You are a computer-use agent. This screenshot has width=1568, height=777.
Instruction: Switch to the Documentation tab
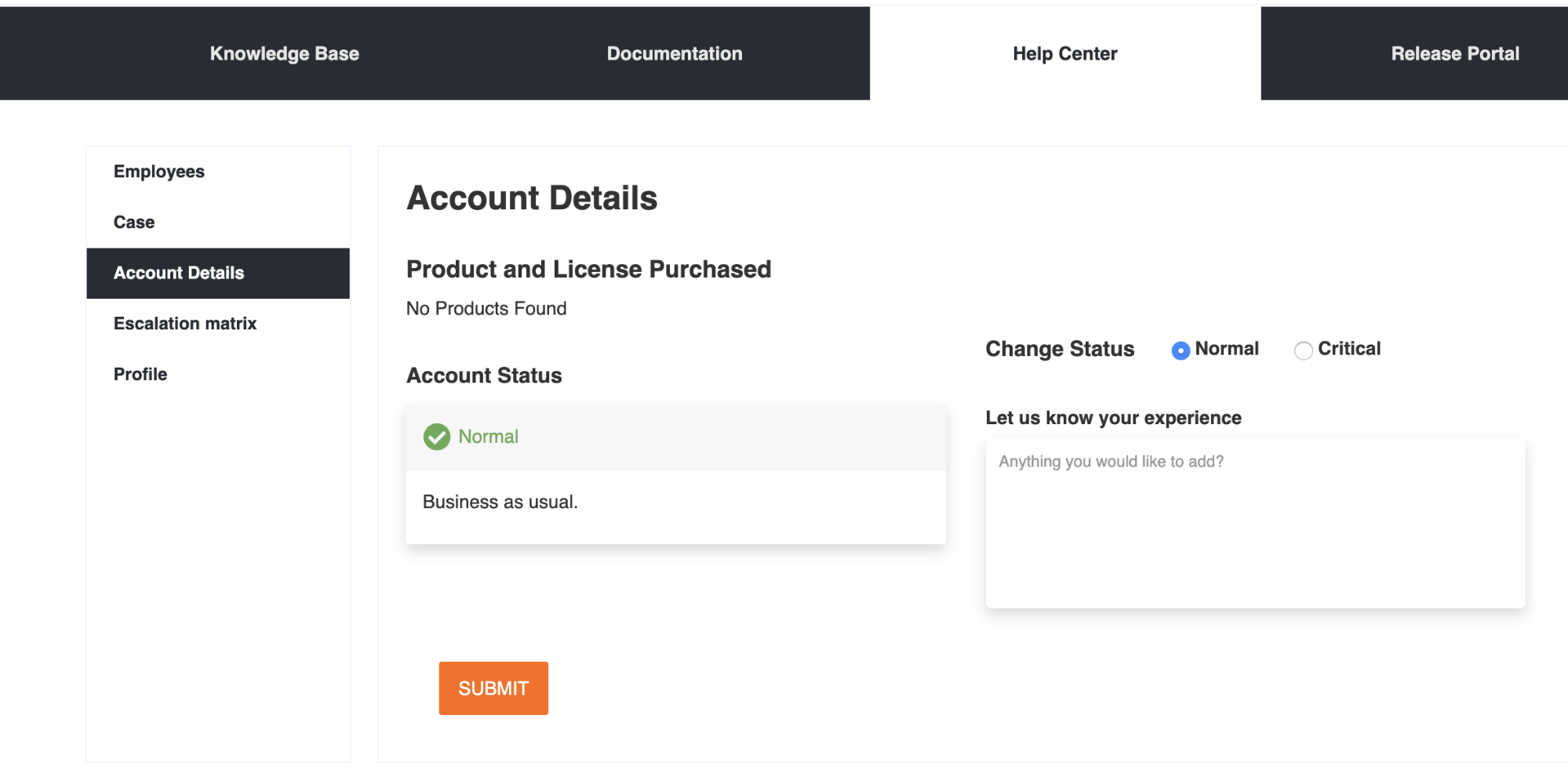(674, 53)
